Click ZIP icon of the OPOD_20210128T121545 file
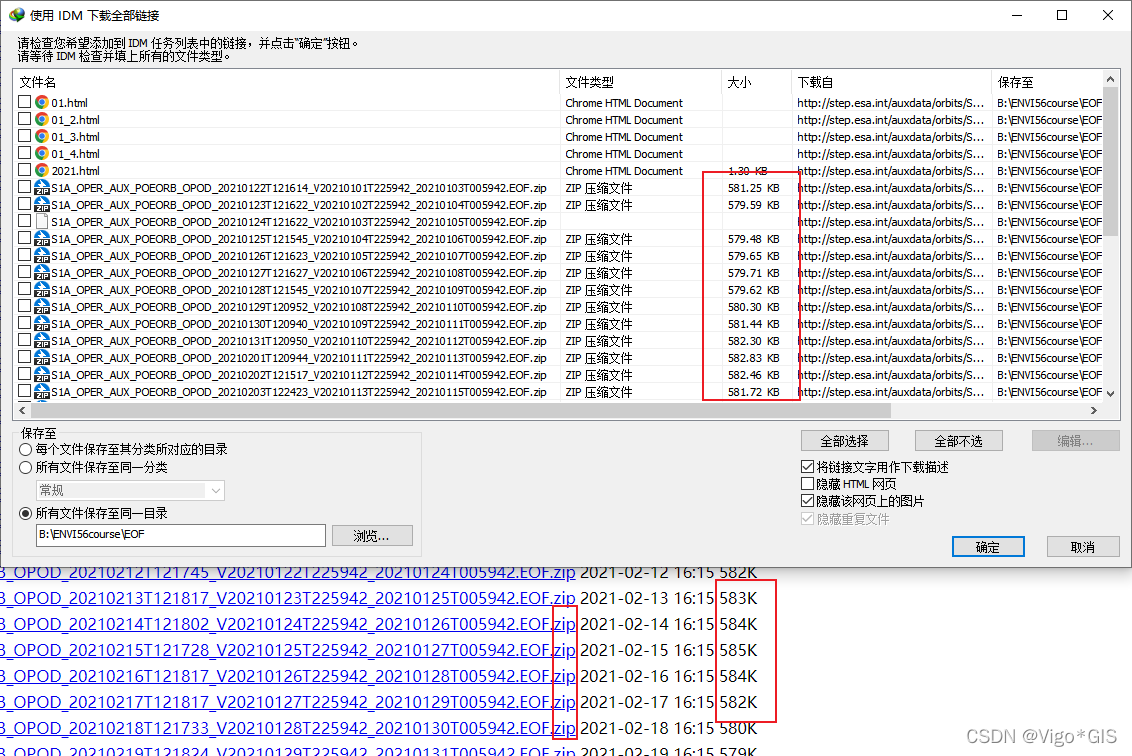 (x=42, y=290)
